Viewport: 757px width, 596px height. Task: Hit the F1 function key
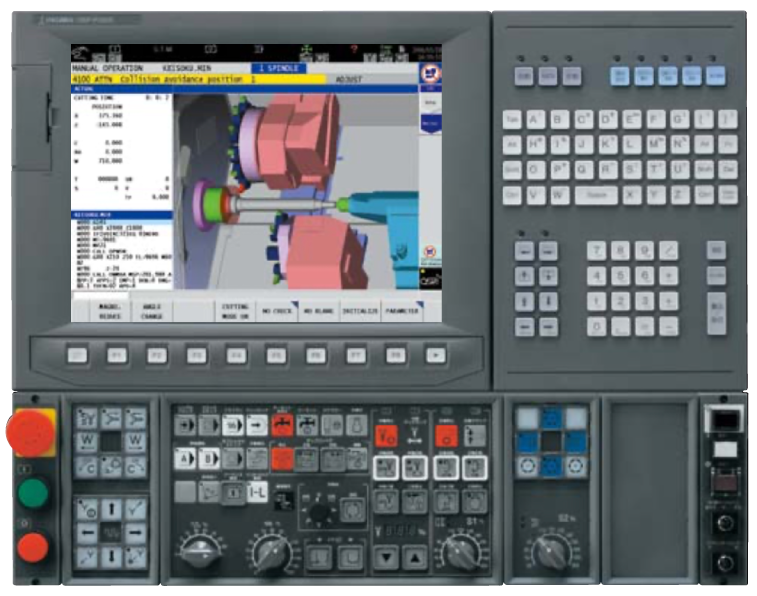pos(117,356)
